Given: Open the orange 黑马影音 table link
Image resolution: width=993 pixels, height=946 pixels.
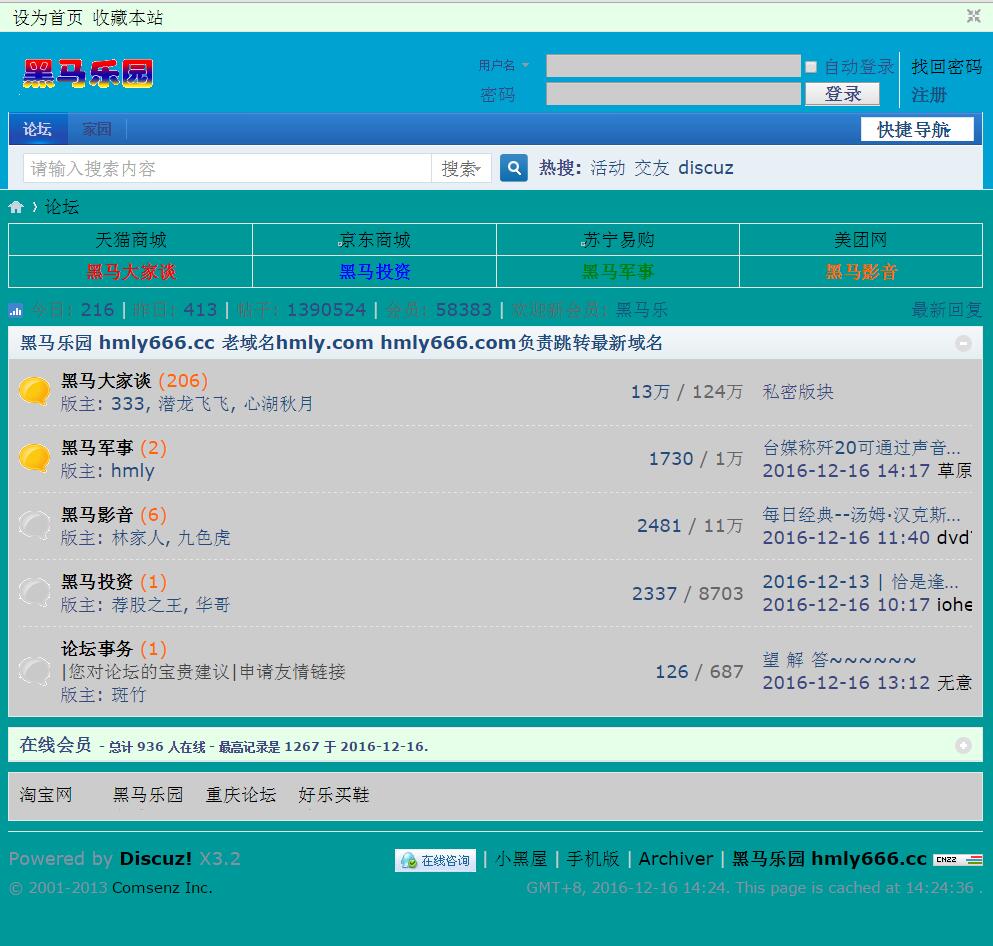Looking at the screenshot, I should point(861,272).
